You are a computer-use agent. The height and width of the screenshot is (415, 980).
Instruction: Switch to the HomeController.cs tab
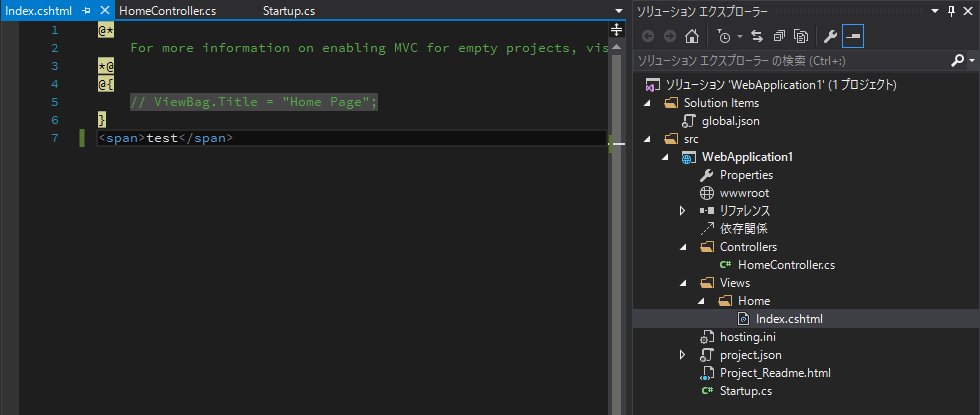168,11
